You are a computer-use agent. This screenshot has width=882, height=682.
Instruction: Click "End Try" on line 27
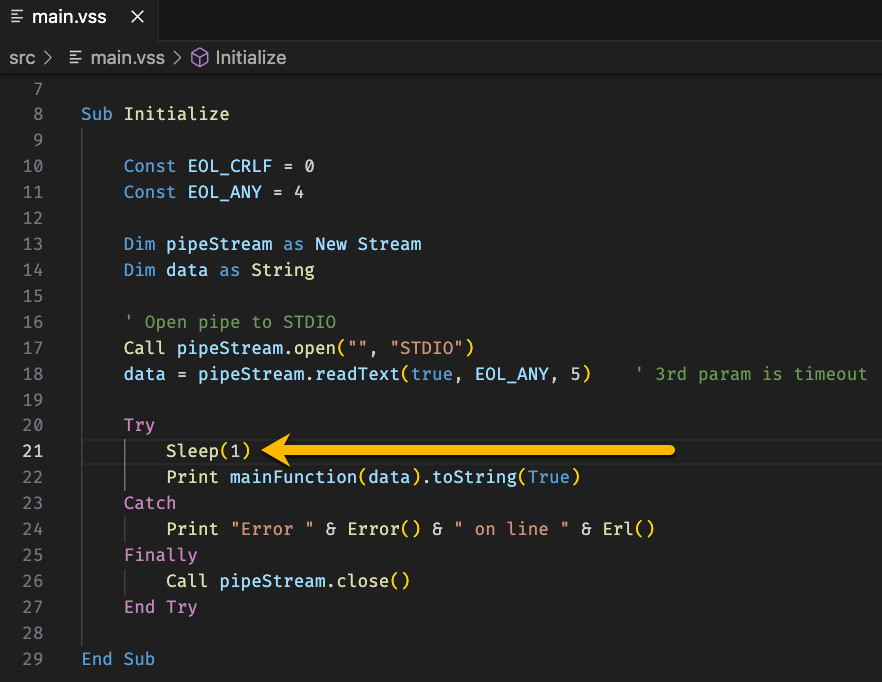[x=160, y=607]
